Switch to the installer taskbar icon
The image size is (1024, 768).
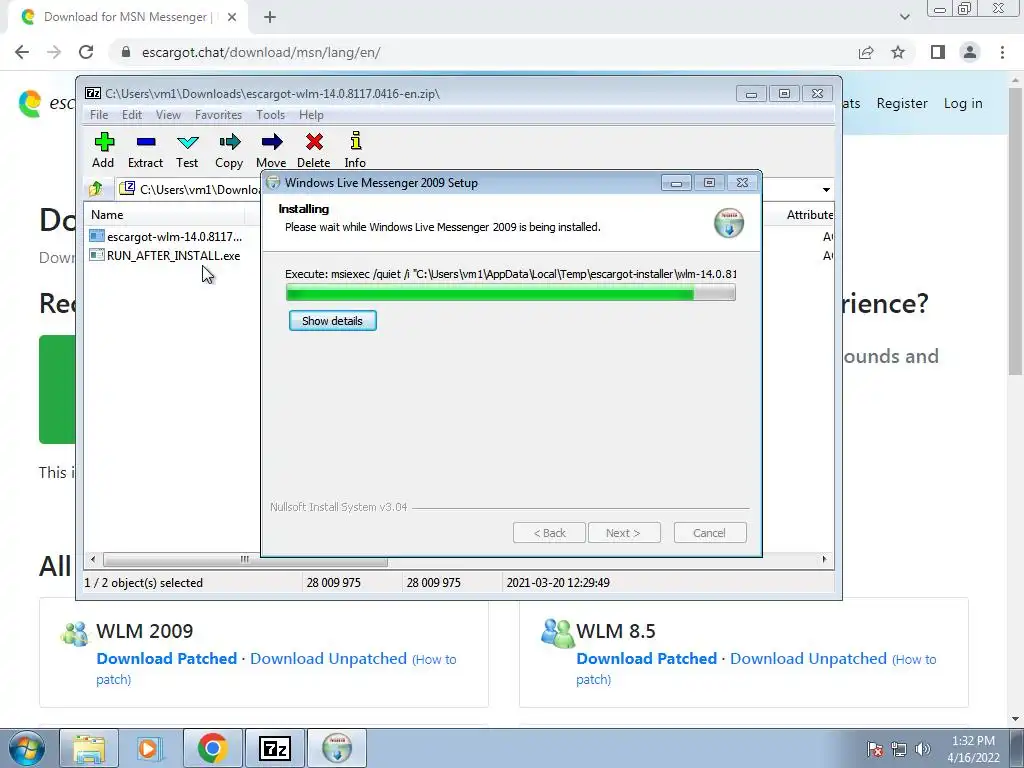pos(337,748)
